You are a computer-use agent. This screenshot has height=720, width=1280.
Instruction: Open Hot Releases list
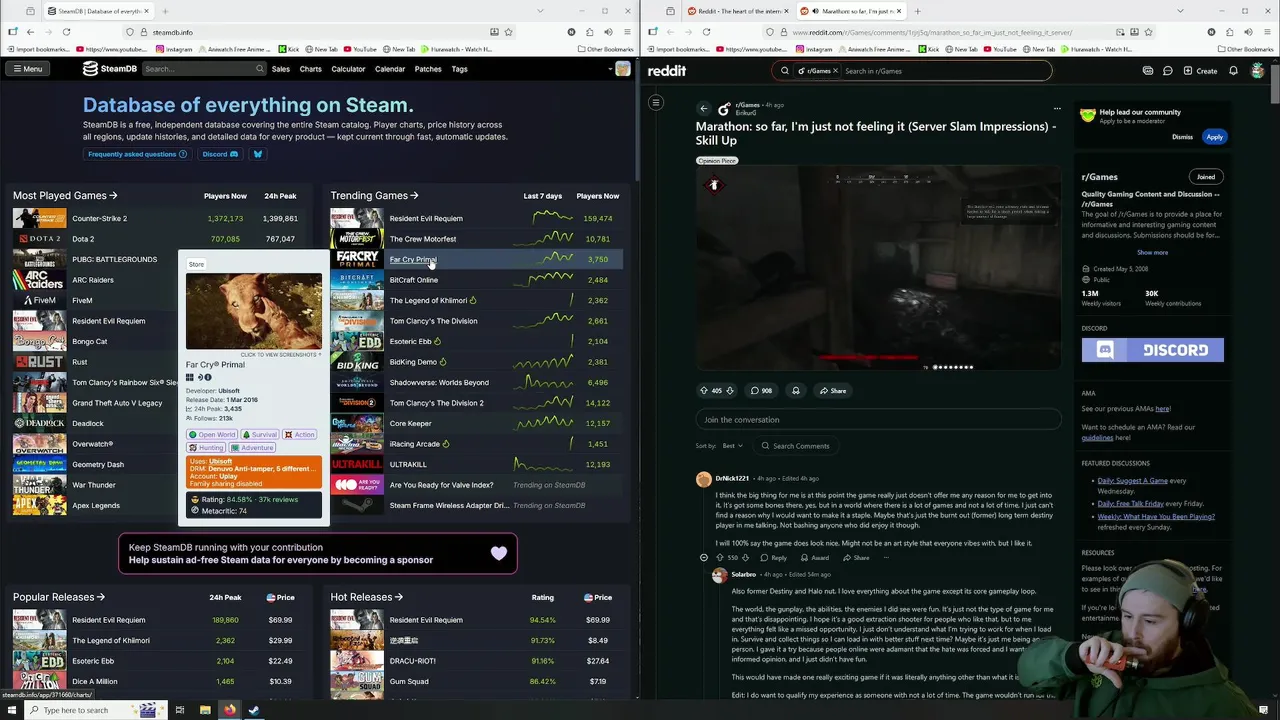tap(367, 597)
